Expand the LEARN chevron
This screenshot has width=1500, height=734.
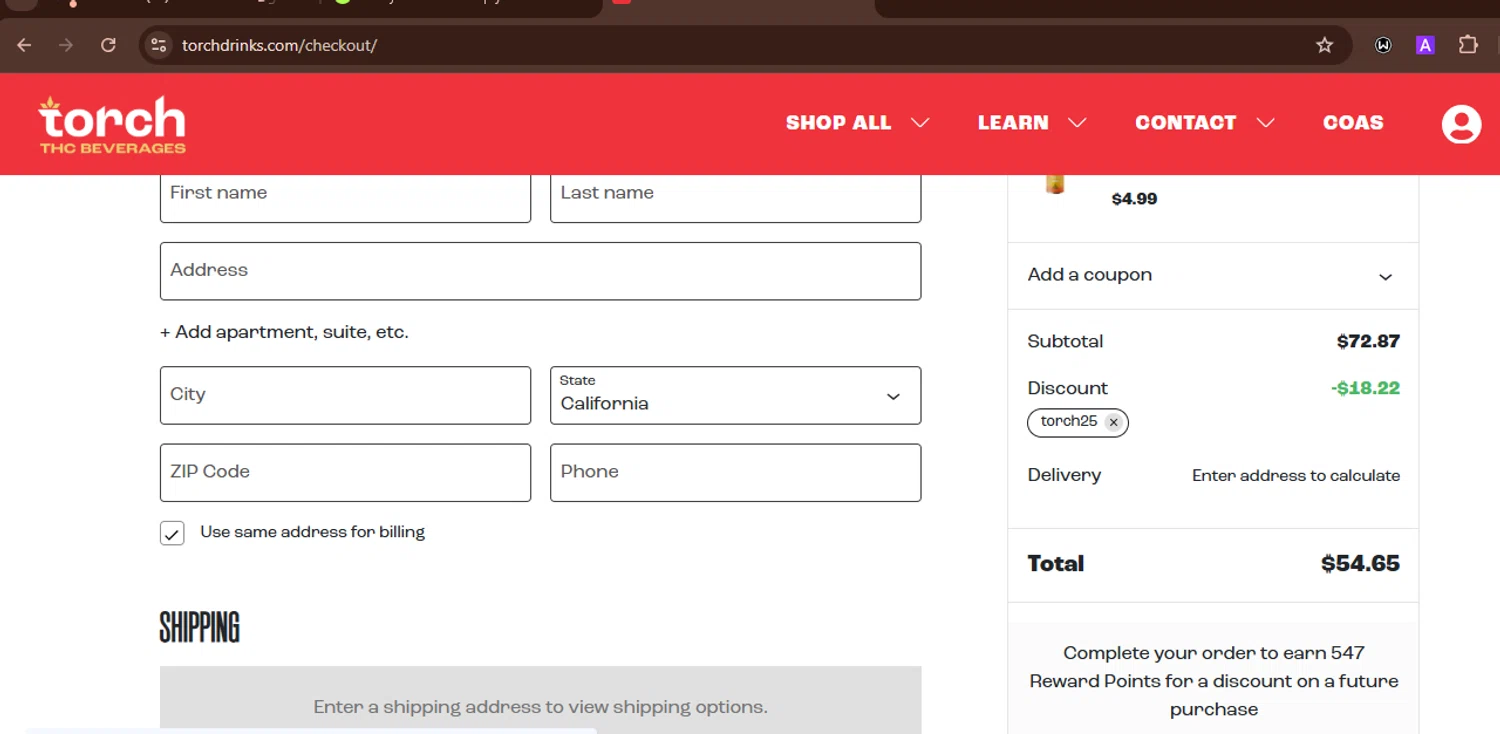1077,123
